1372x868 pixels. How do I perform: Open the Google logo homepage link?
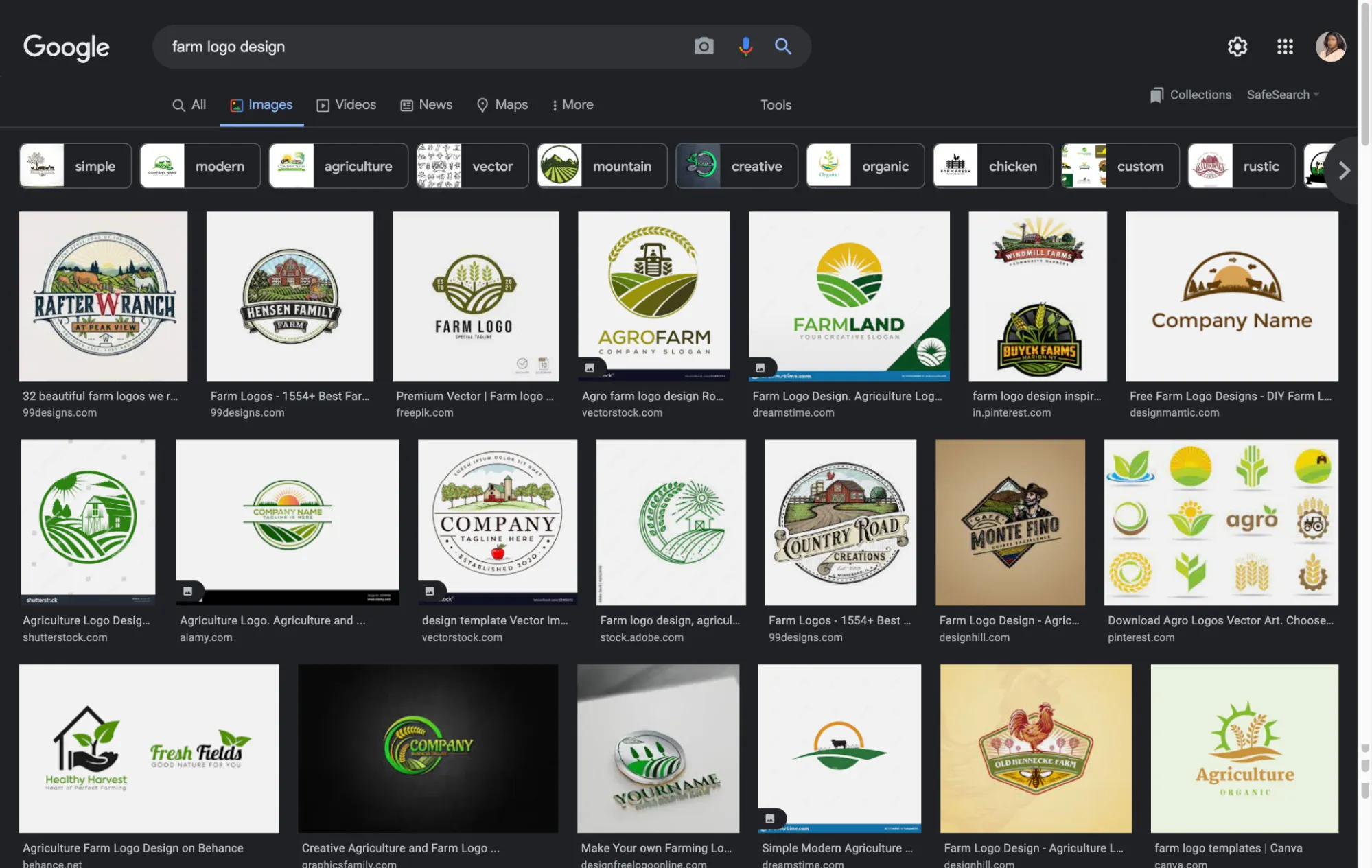(67, 47)
